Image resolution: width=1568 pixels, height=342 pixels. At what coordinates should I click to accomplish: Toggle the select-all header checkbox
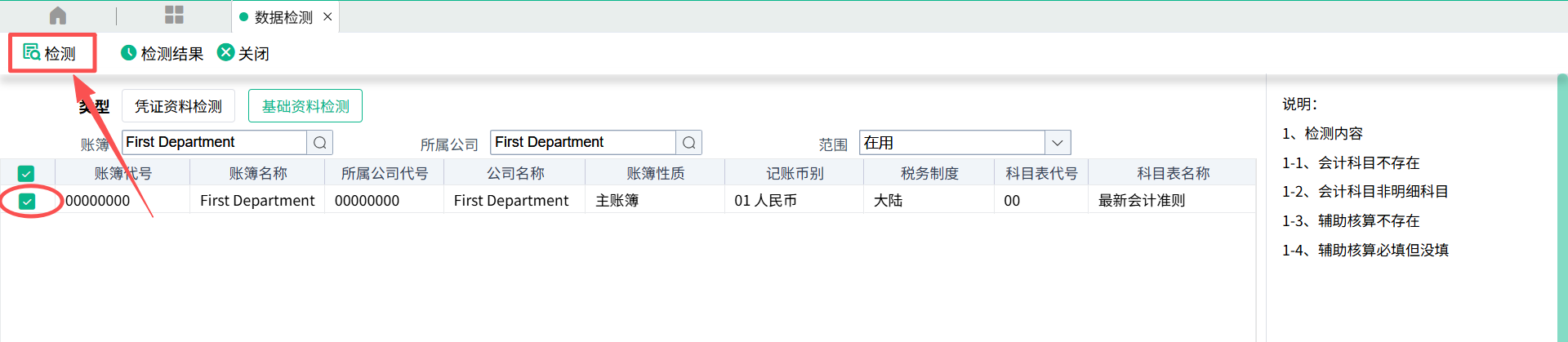(26, 174)
